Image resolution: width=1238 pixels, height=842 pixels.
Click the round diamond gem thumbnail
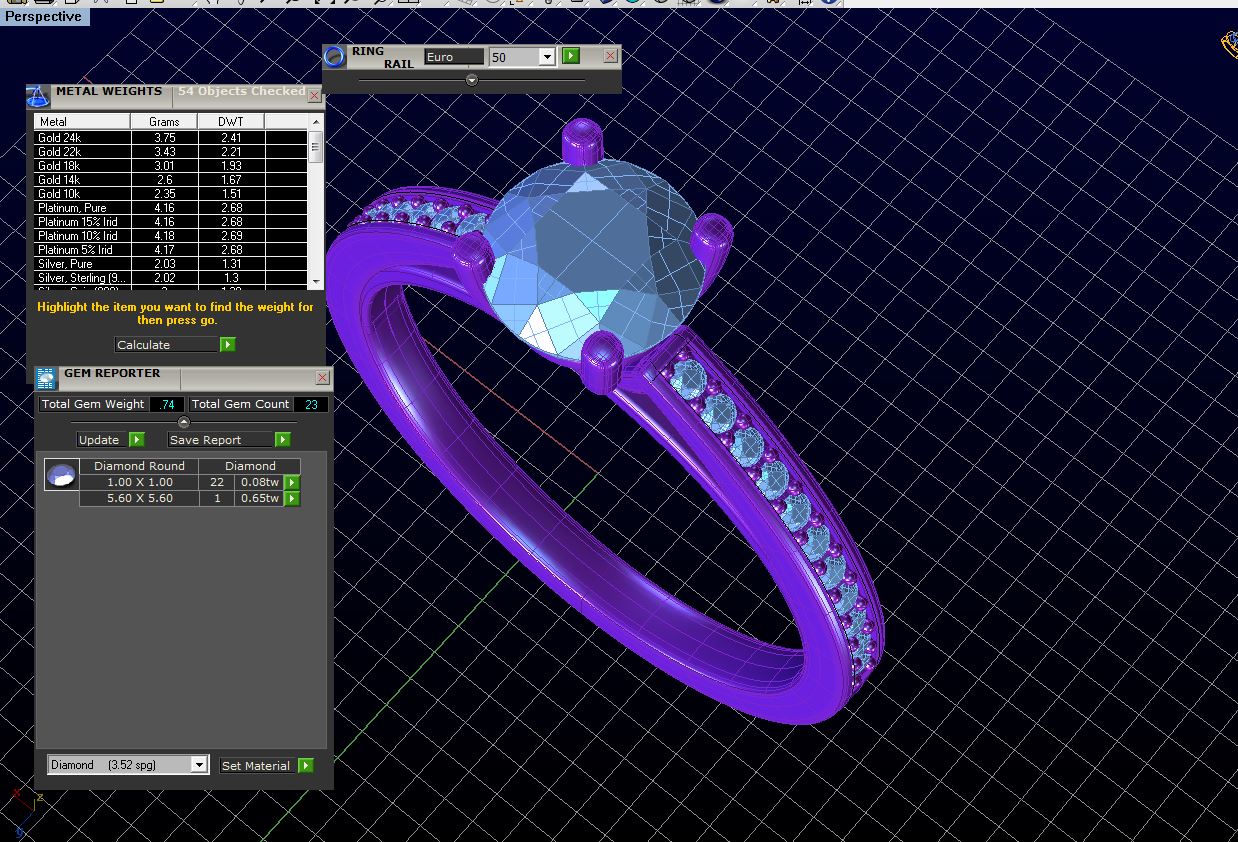click(x=62, y=475)
